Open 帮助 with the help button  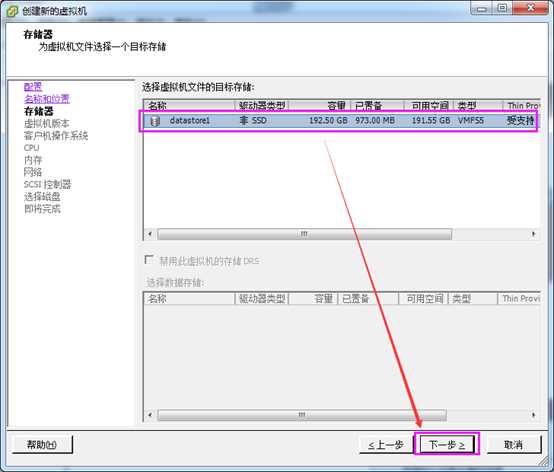[x=42, y=444]
